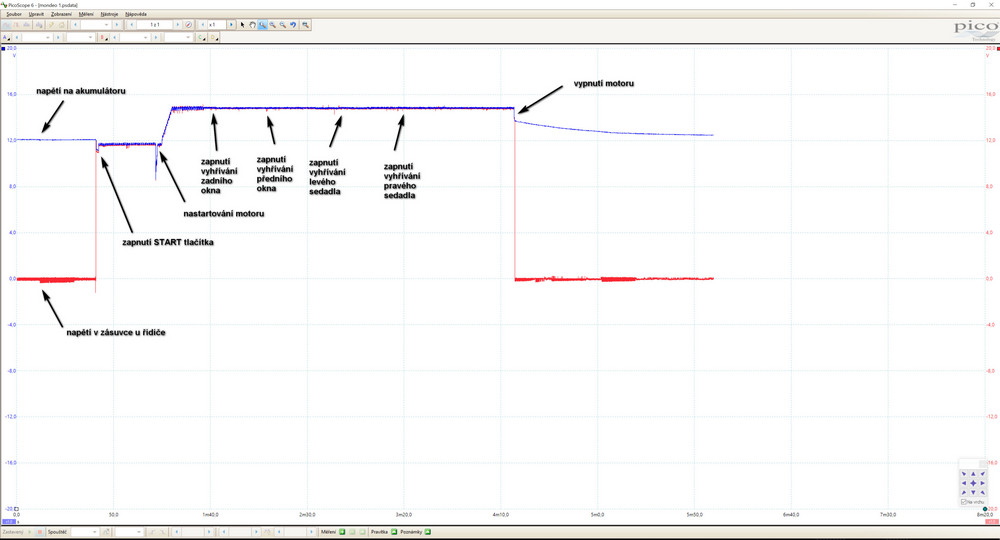Select the arrow pointer selection tool

point(242,24)
